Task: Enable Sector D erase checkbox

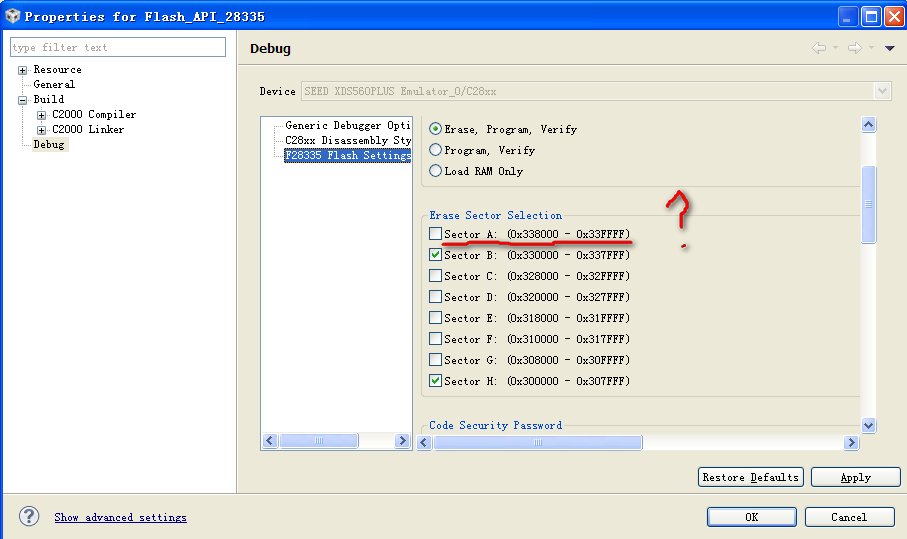Action: tap(436, 297)
